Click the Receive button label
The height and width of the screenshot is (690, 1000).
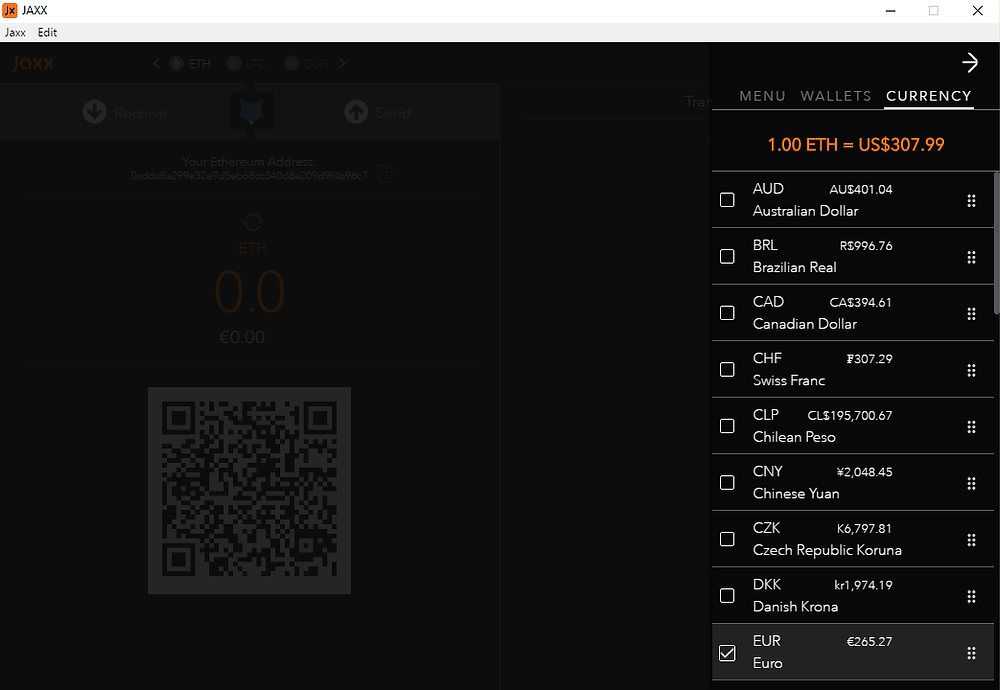(141, 113)
